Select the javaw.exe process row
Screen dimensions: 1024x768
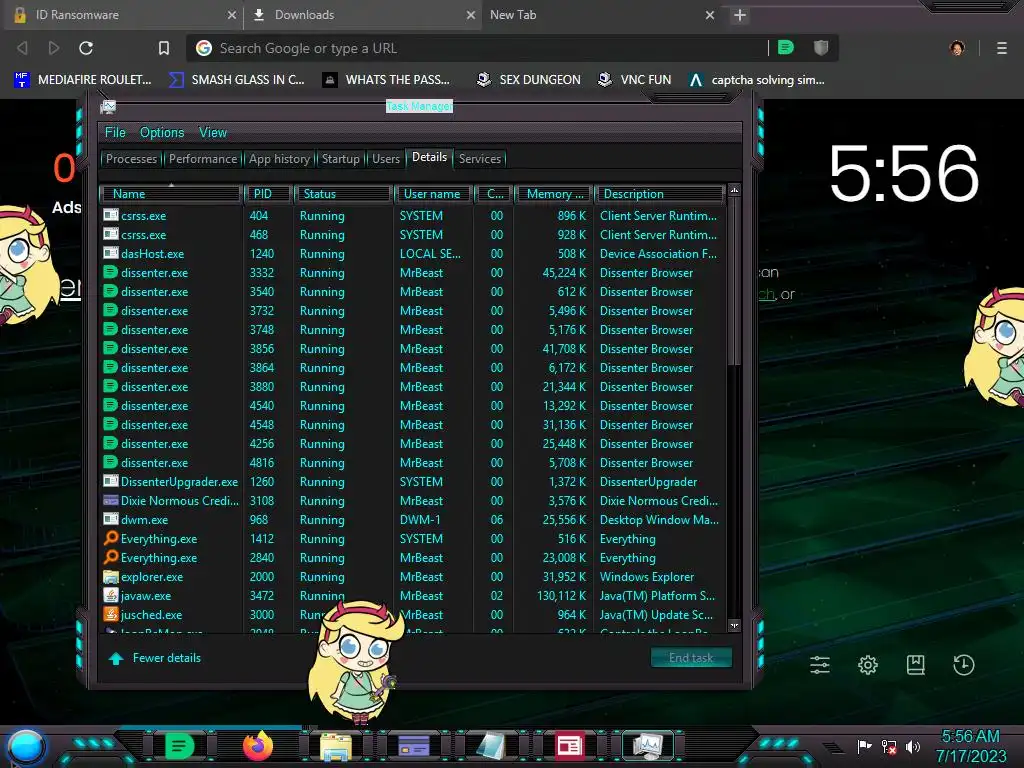point(413,596)
